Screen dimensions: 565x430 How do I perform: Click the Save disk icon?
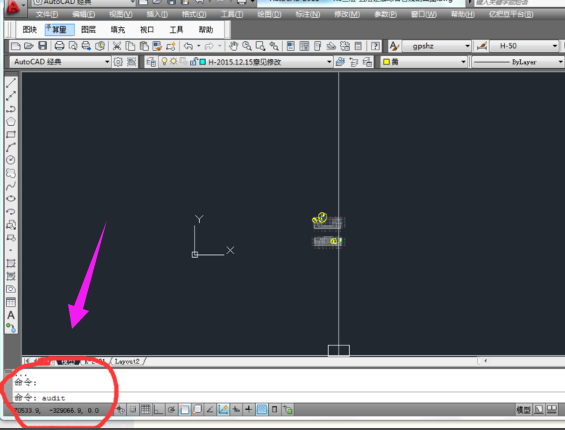click(43, 46)
